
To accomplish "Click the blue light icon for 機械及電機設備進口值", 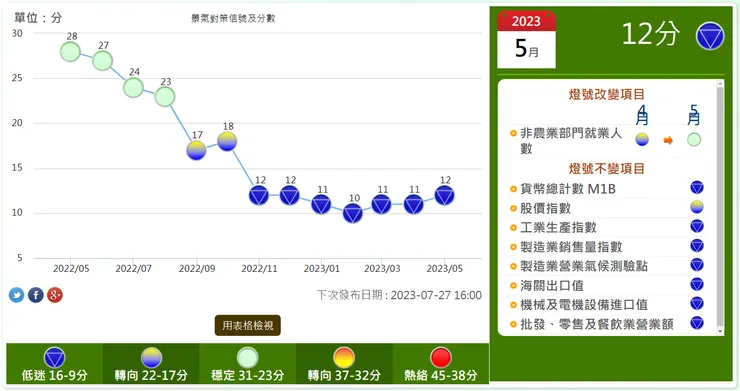I will coord(697,303).
